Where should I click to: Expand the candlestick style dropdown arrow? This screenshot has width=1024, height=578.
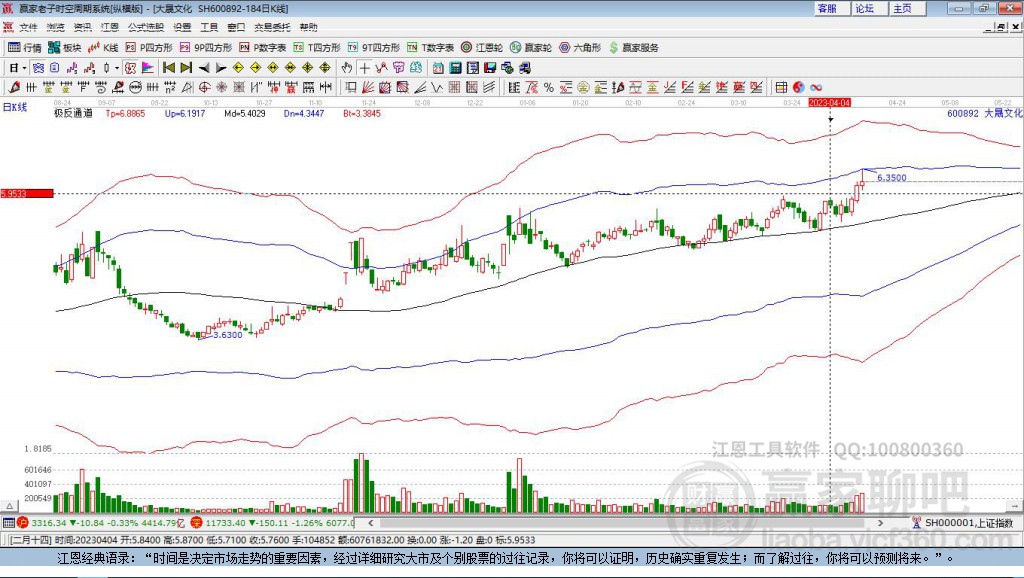coord(117,68)
